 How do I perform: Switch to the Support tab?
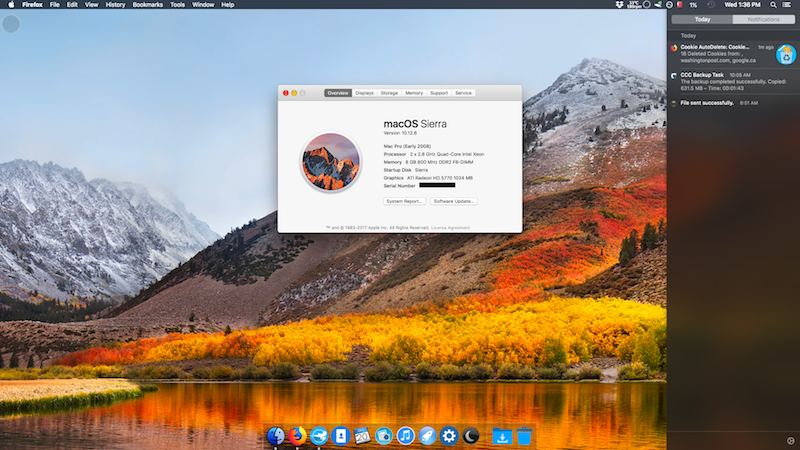439,93
